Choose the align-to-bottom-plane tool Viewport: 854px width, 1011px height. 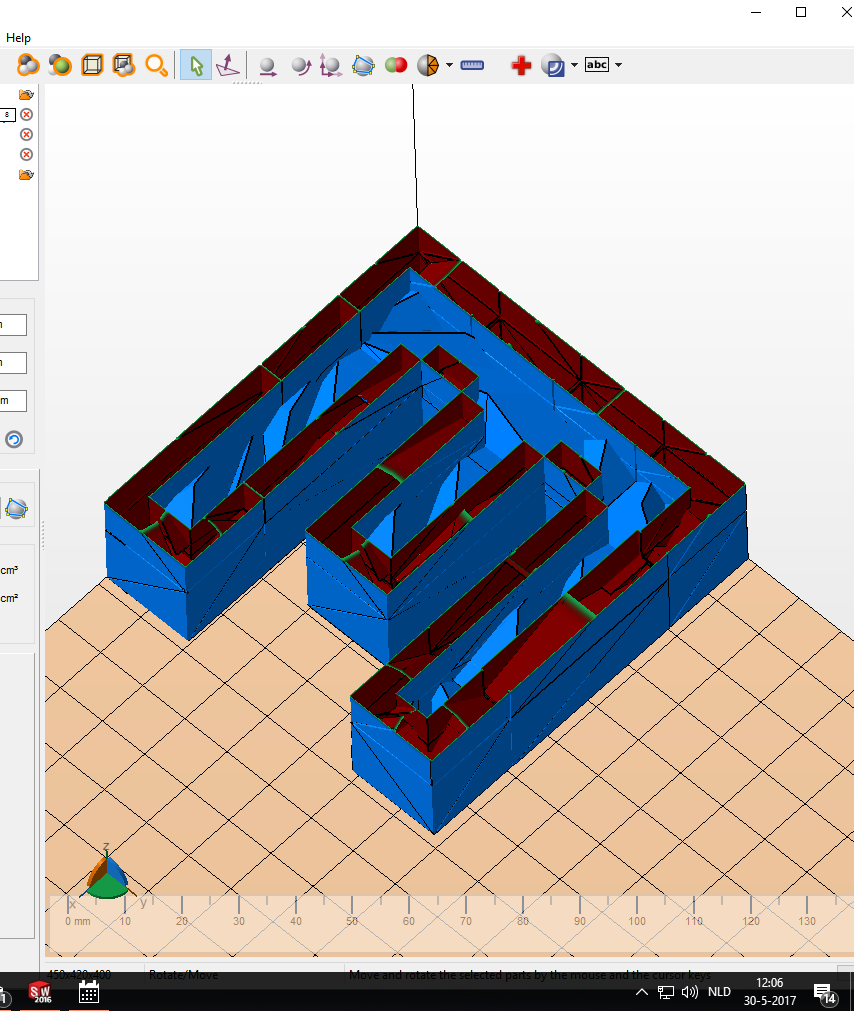(228, 66)
